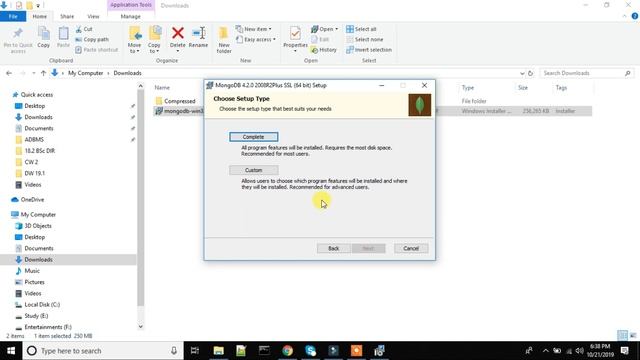Click the Up one level arrow
640x360 pixels.
pos(43,73)
